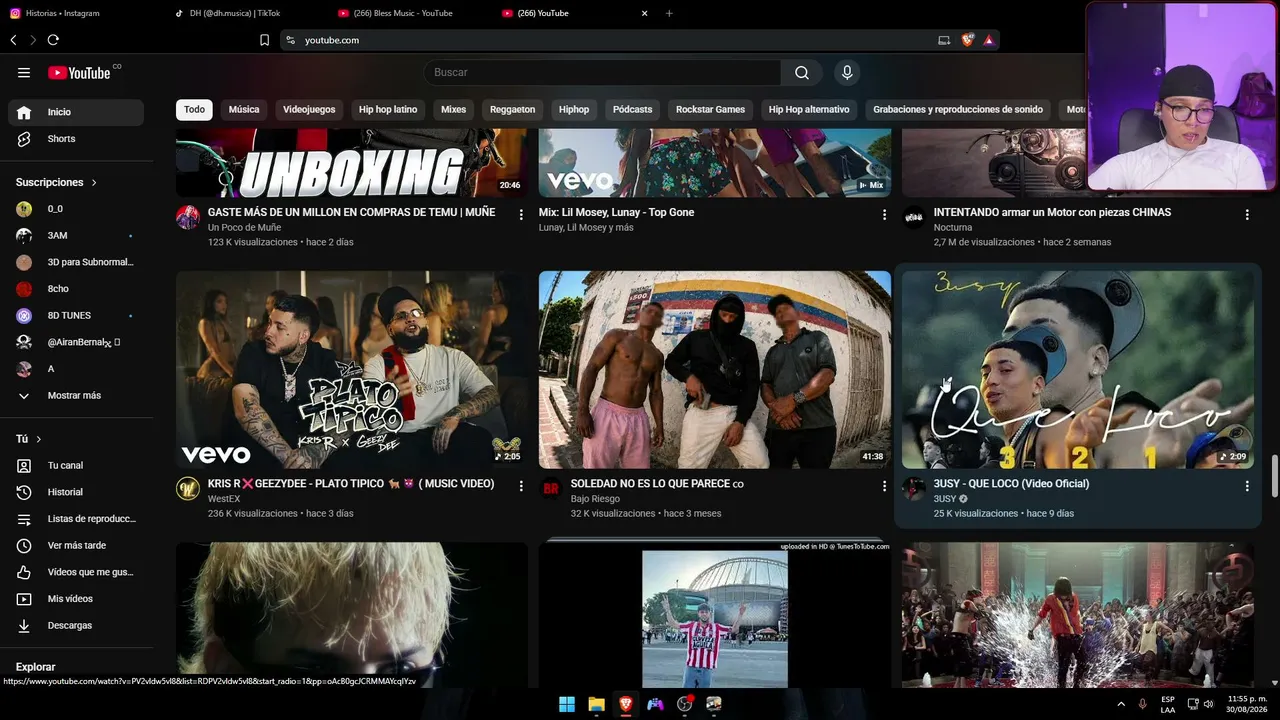Click the Plato Tipico video thumbnail
The image size is (1280, 720).
[x=352, y=370]
